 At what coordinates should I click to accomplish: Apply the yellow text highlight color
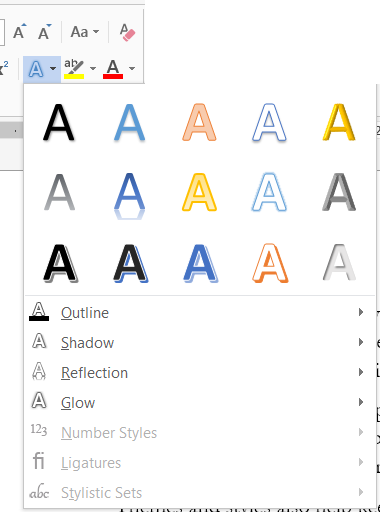(74, 69)
